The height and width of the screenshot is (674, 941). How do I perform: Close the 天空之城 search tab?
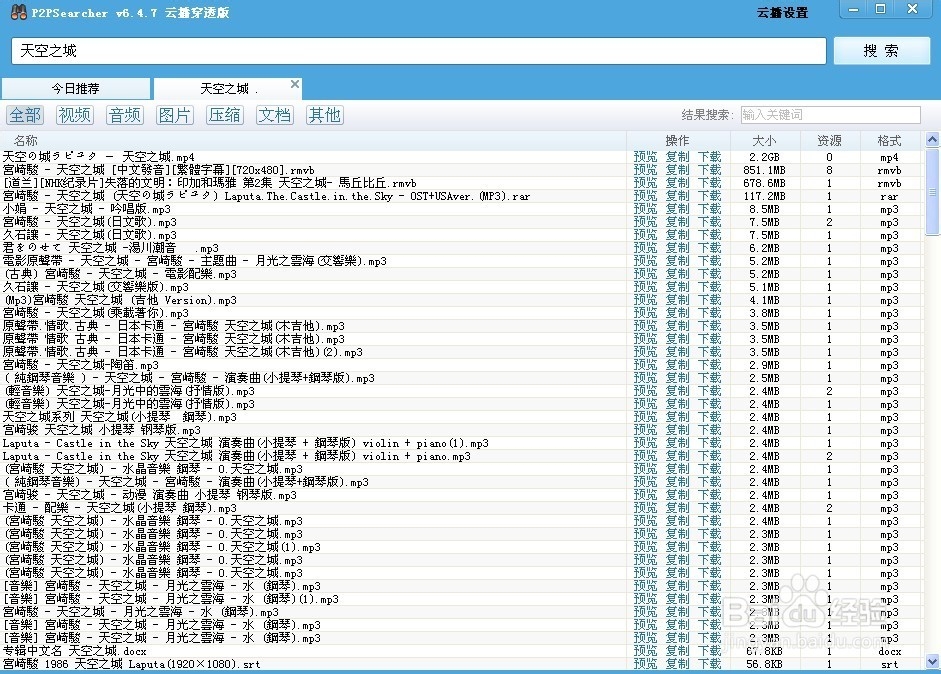(295, 84)
